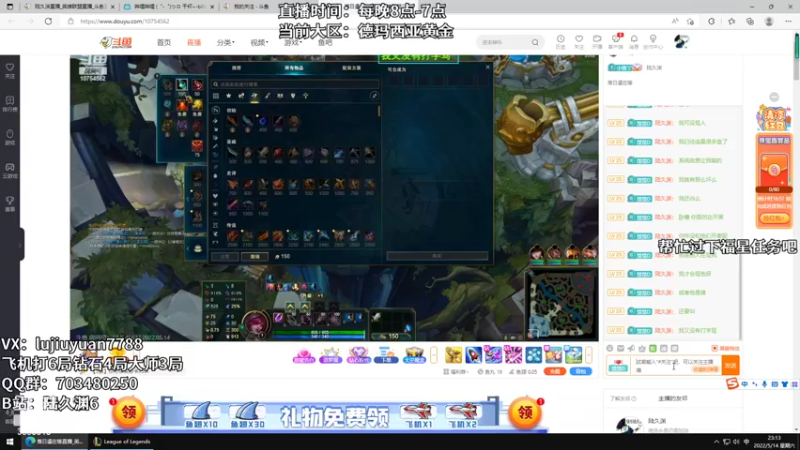800x450 pixels.
Task: Open 关注 heart in left sidebar
Action: tap(10, 71)
